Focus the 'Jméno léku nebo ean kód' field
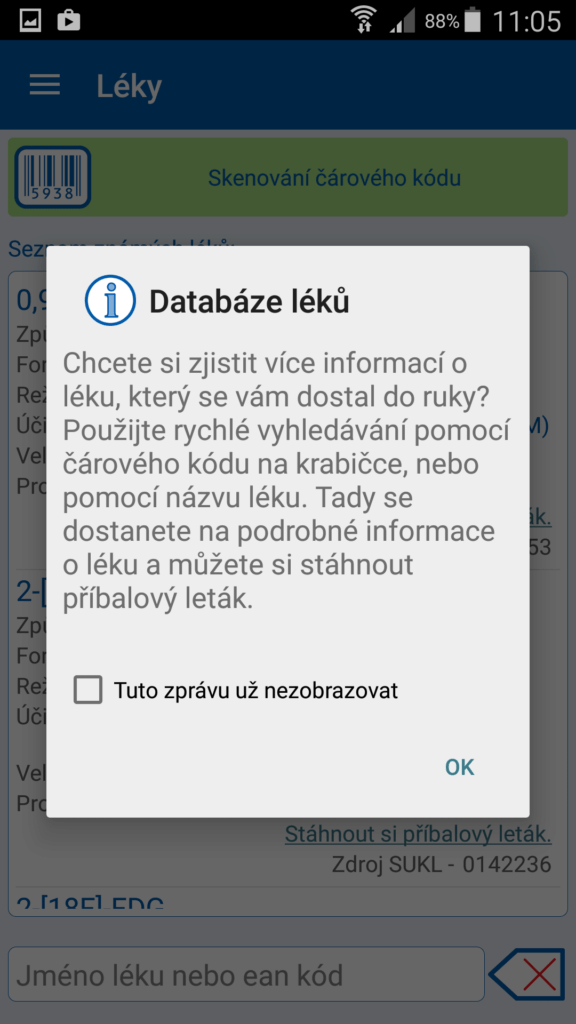Viewport: 576px width, 1024px height. tap(246, 974)
